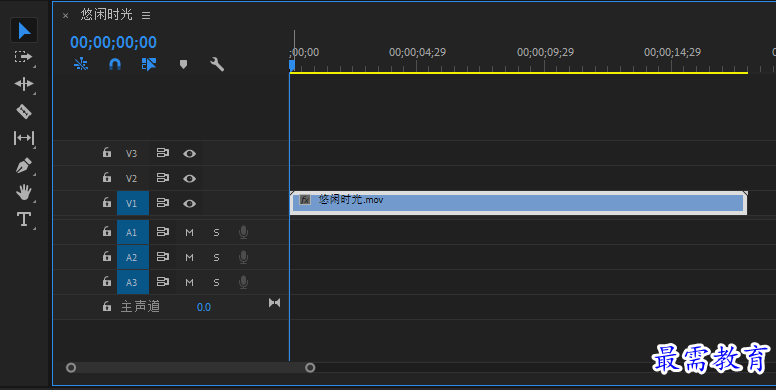Toggle sync lock on V3
Viewport: 776px width, 390px height.
coord(163,153)
